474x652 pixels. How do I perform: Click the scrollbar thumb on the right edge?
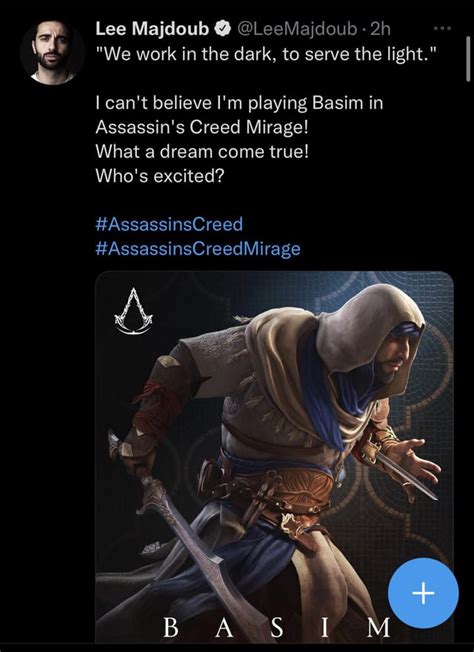468,58
